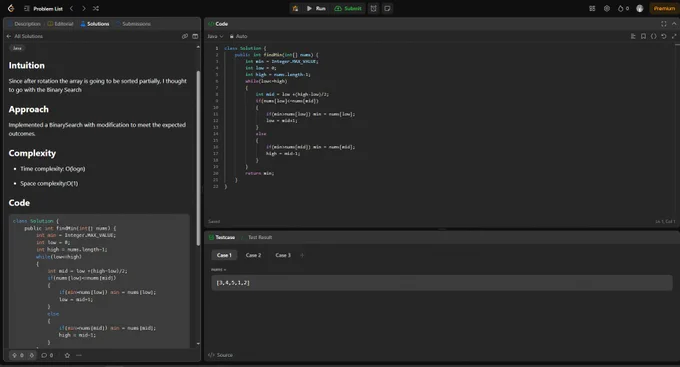Format the code with format icon
This screenshot has width=680, height=367.
click(x=633, y=36)
